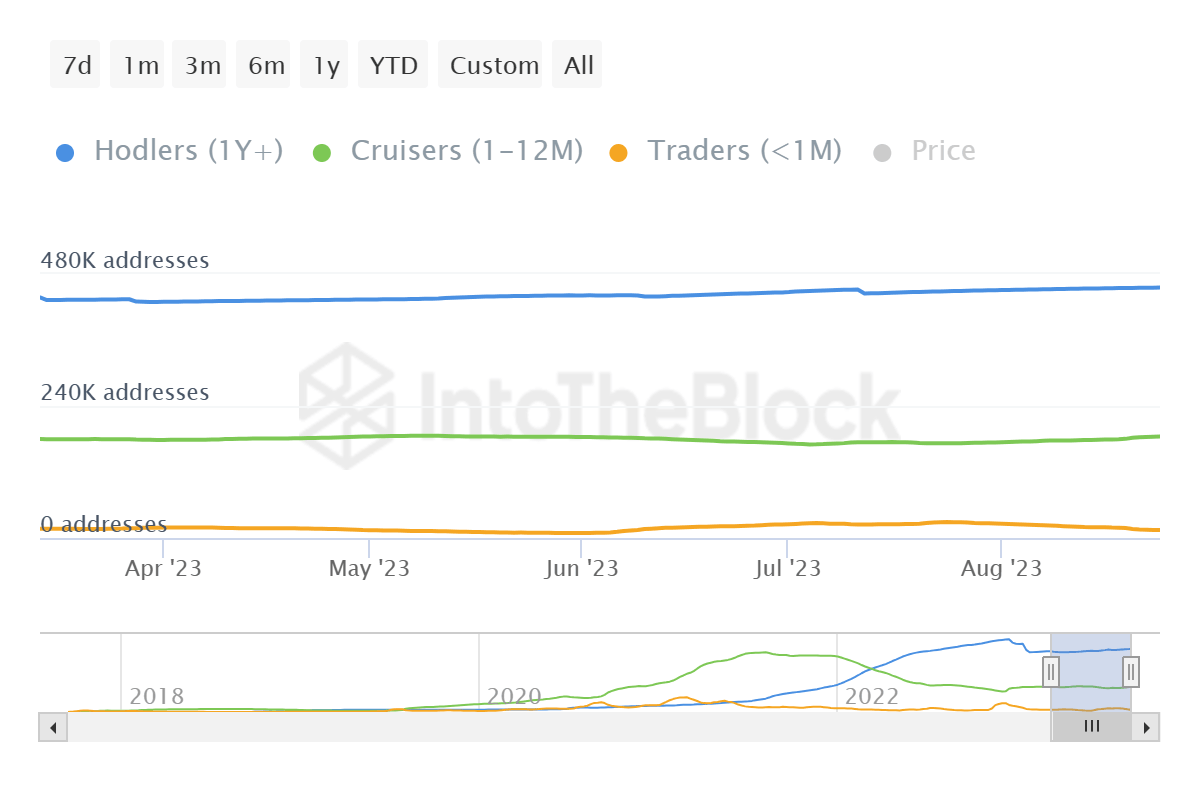This screenshot has height=800, width=1200.
Task: Click the blue Hodlers legend dot
Action: [x=65, y=153]
